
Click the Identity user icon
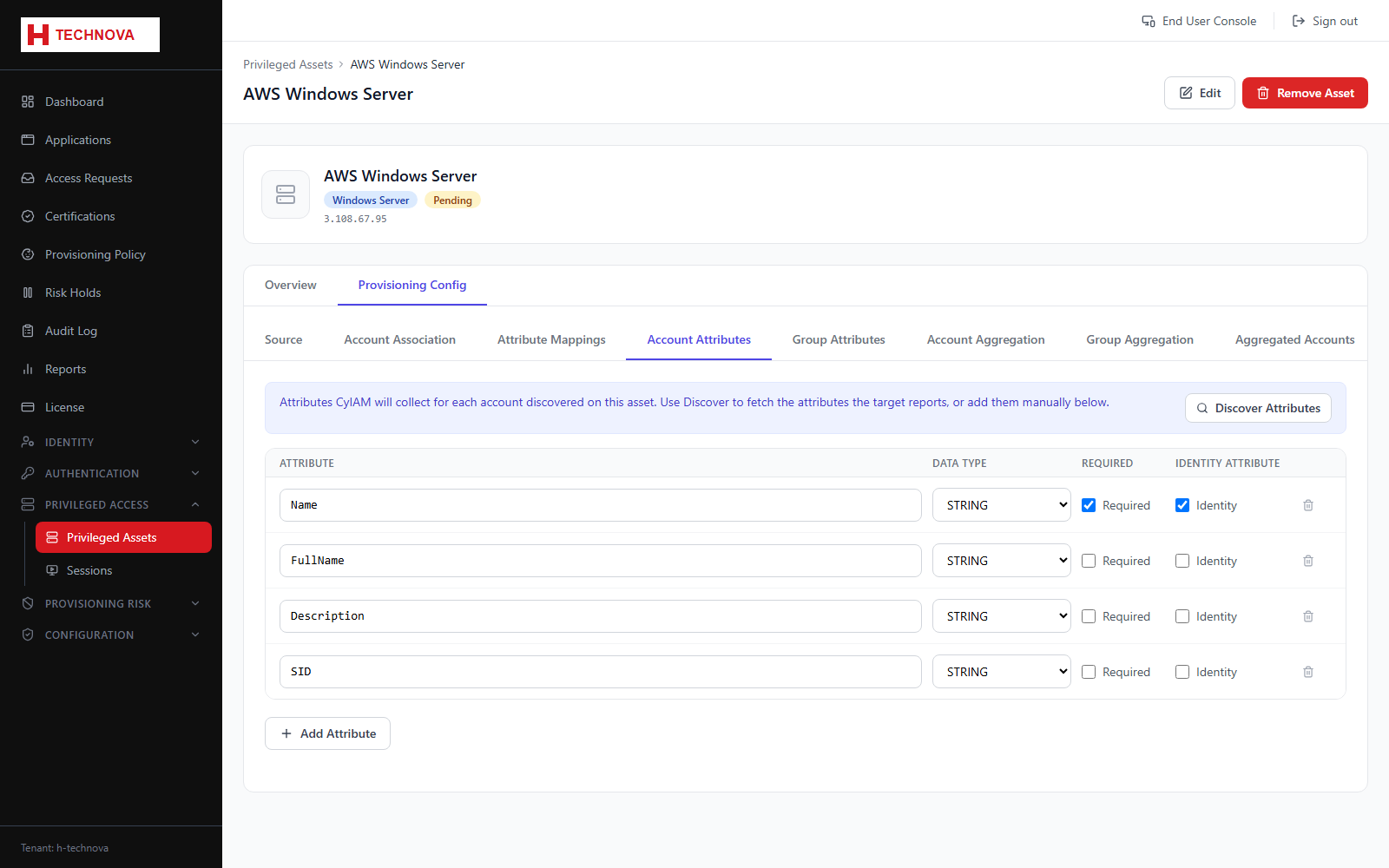click(x=28, y=442)
